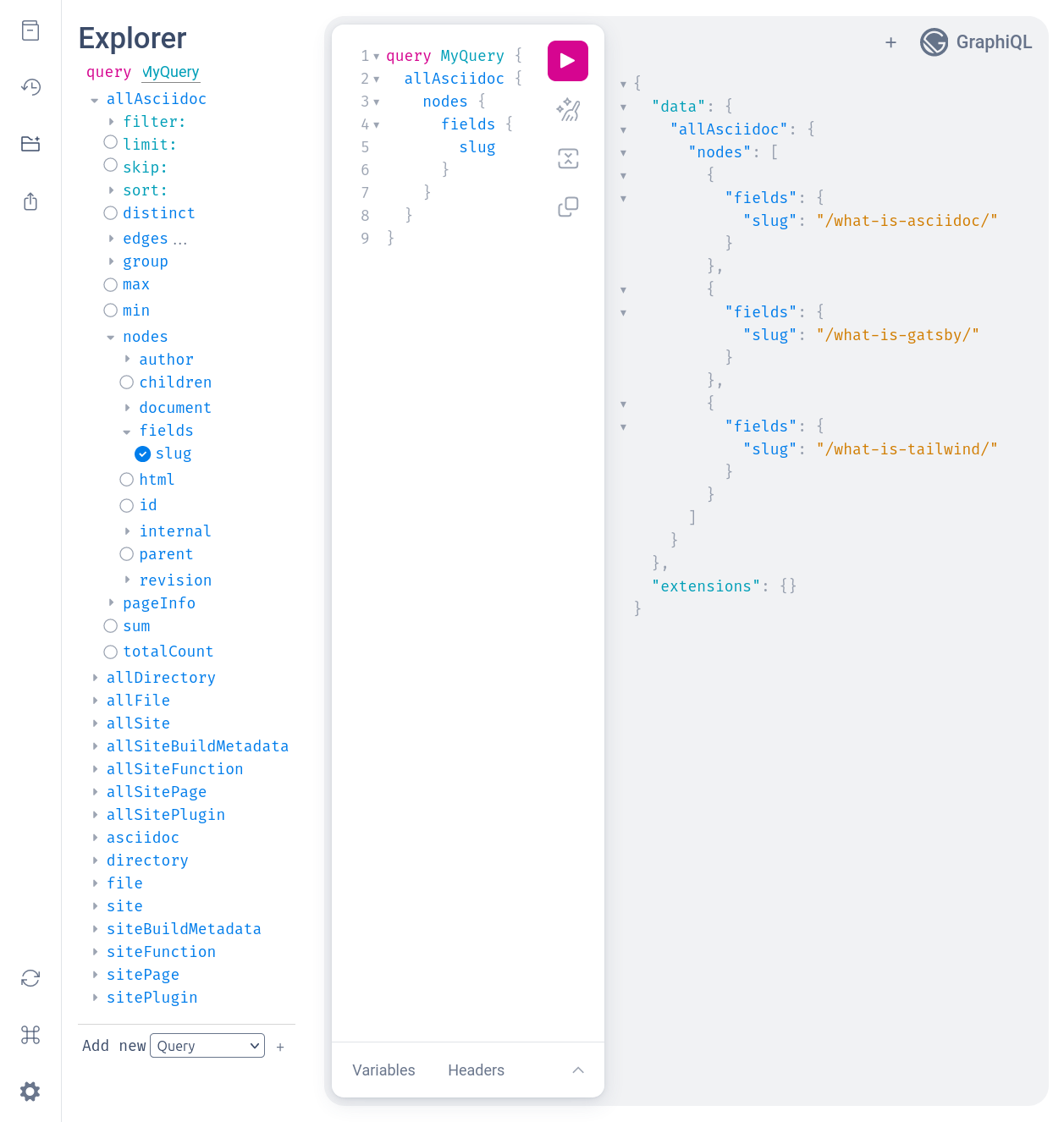Open the code exporter icon
The width and height of the screenshot is (1064, 1122).
coord(30,201)
